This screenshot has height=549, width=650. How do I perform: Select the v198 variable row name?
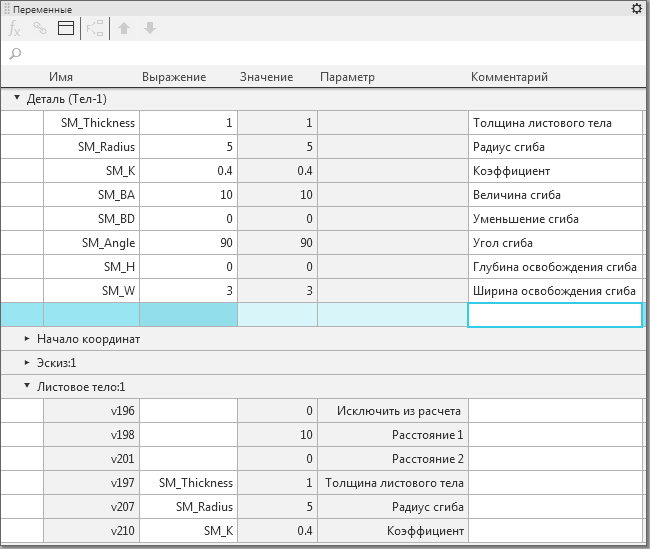(91, 435)
